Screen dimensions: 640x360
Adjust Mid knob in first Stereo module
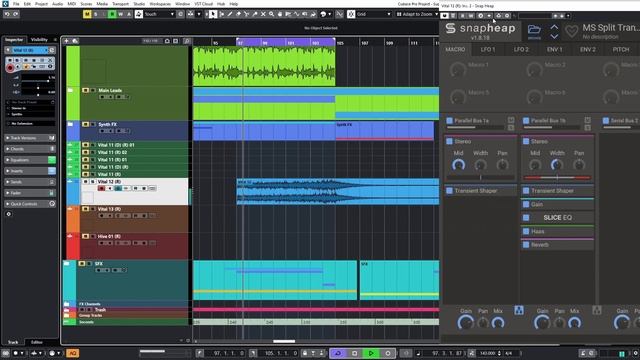[458, 165]
